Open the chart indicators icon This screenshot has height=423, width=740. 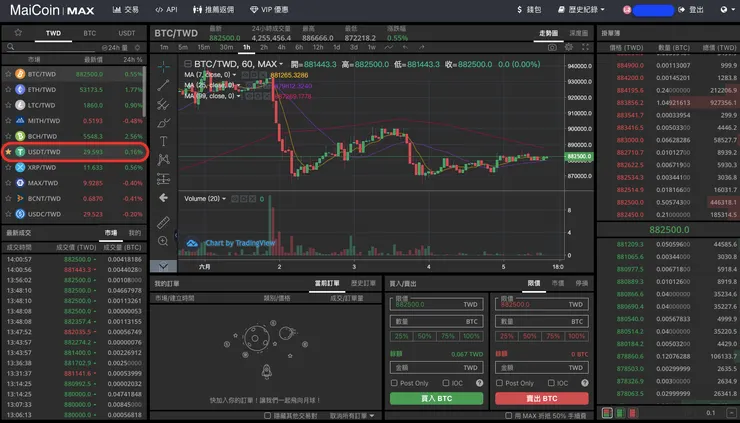point(388,47)
